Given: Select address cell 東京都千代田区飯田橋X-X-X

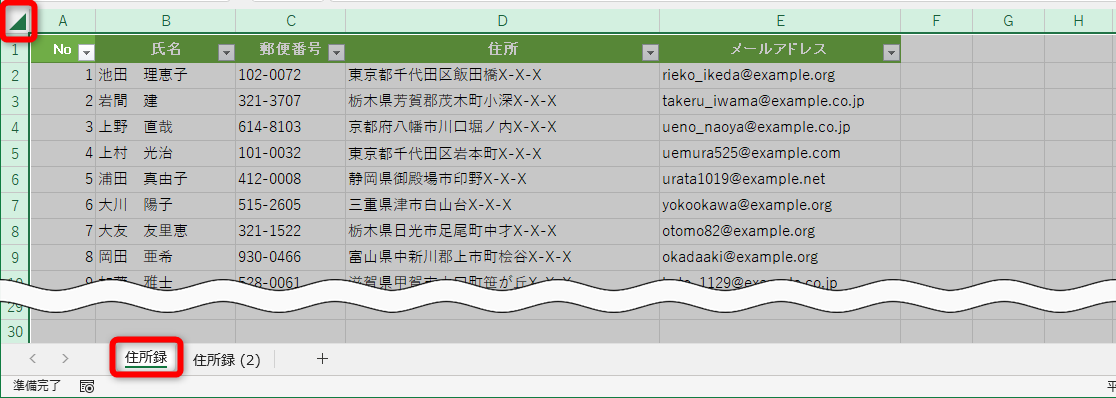Looking at the screenshot, I should click(x=502, y=75).
